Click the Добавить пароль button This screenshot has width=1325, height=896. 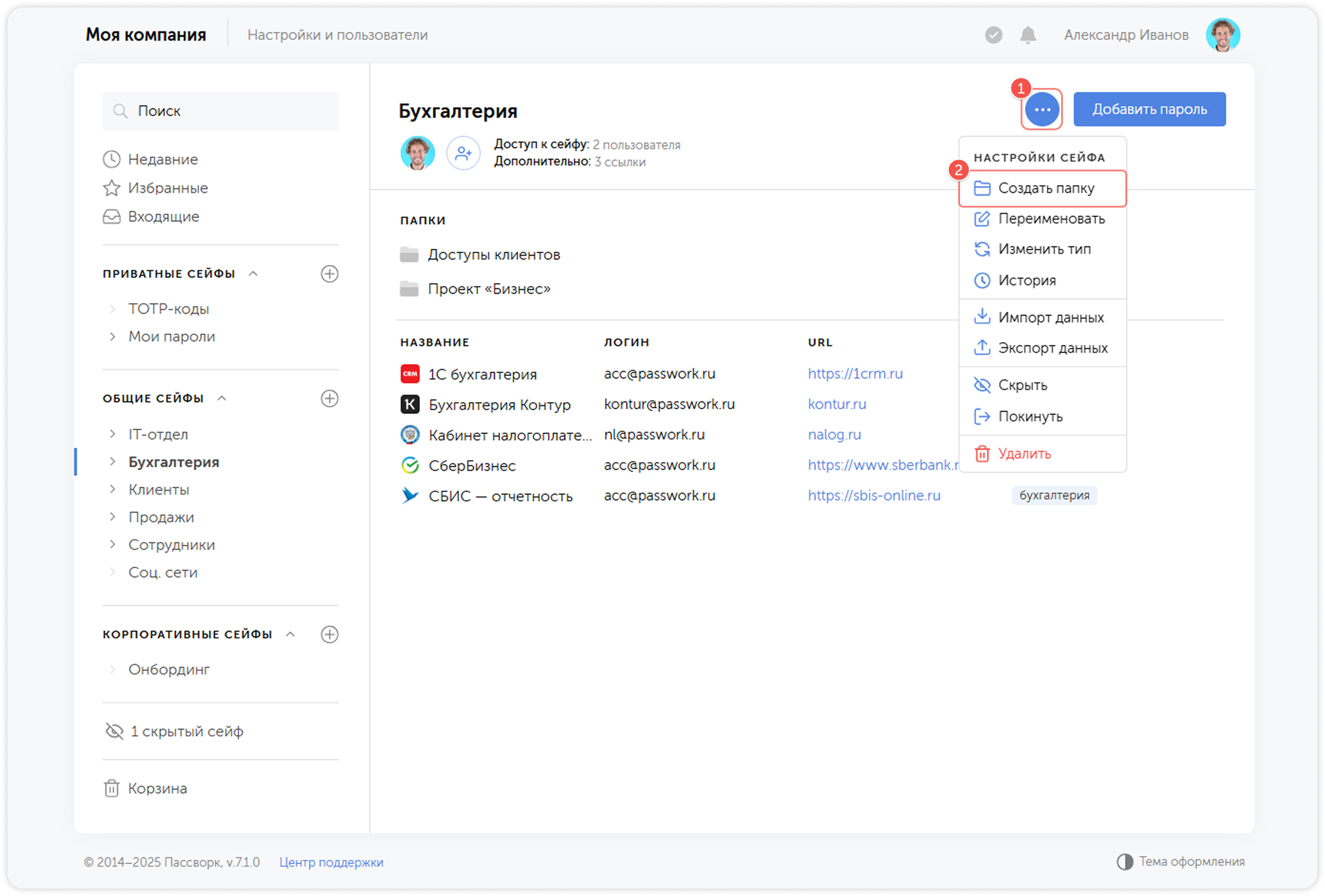[1150, 108]
